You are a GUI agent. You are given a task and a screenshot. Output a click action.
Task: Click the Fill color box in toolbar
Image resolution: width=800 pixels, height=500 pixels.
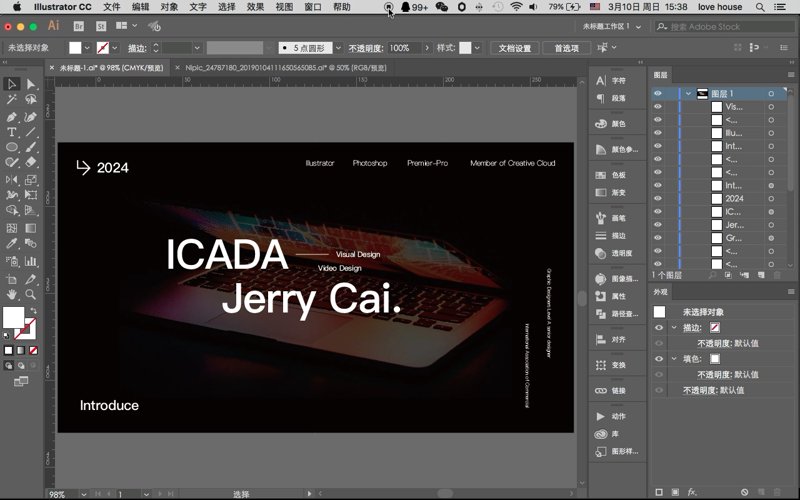[x=13, y=317]
